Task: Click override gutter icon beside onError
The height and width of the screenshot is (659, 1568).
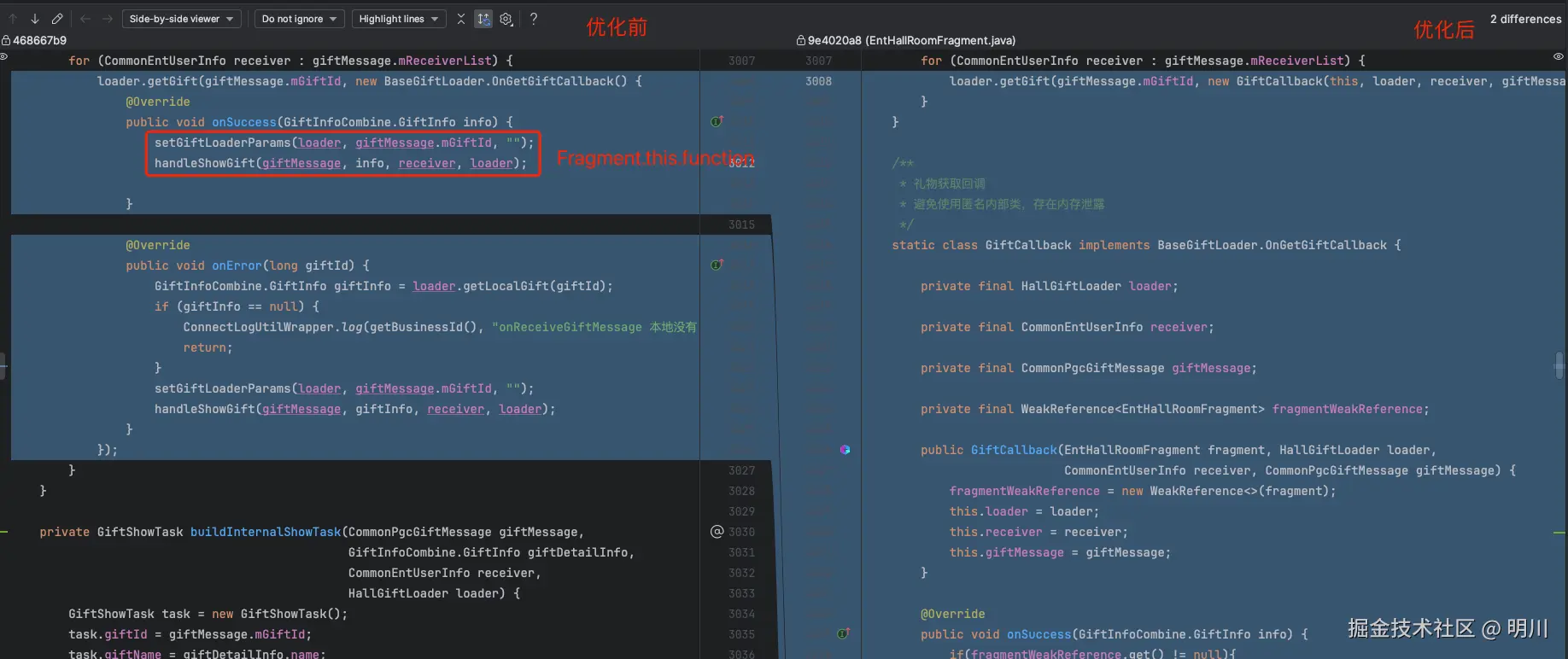Action: (x=717, y=265)
